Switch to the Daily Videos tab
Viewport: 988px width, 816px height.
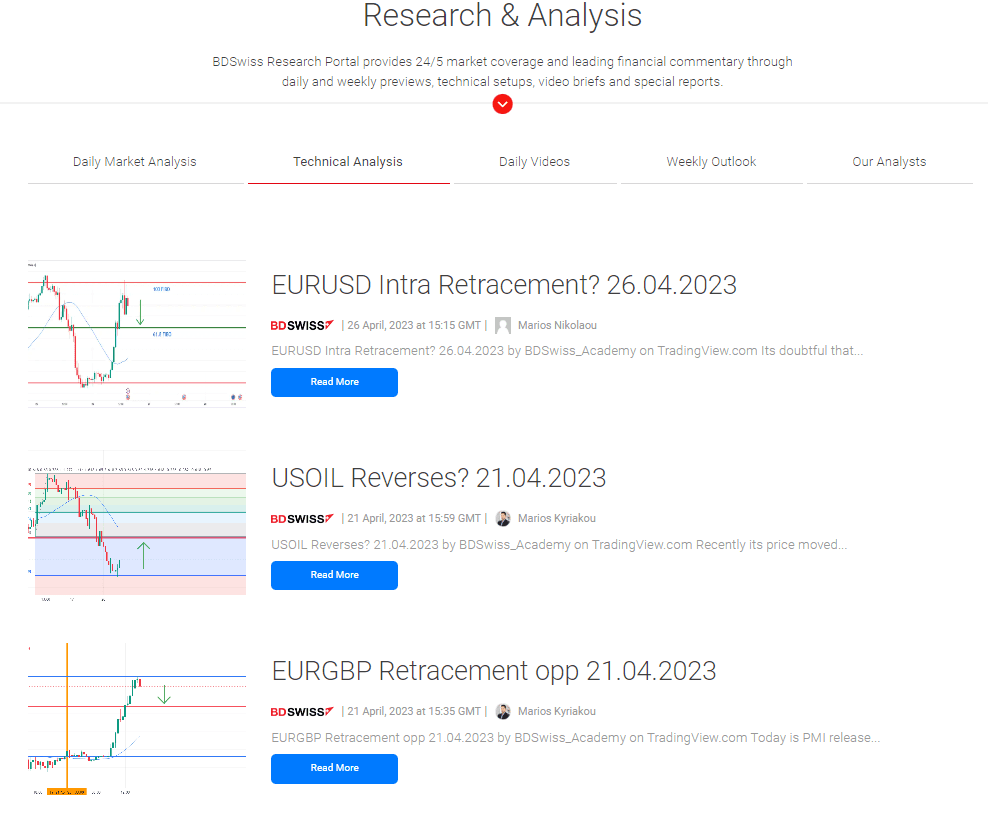point(534,162)
